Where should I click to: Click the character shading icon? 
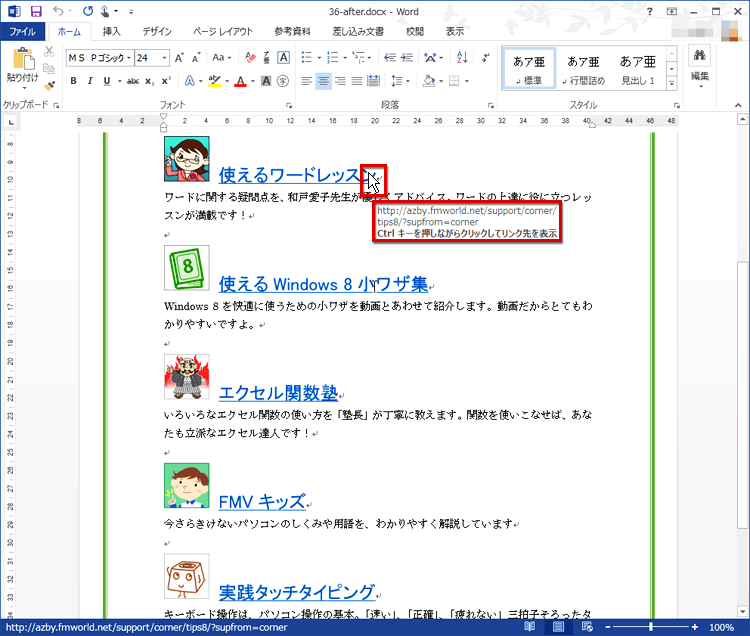point(266,81)
